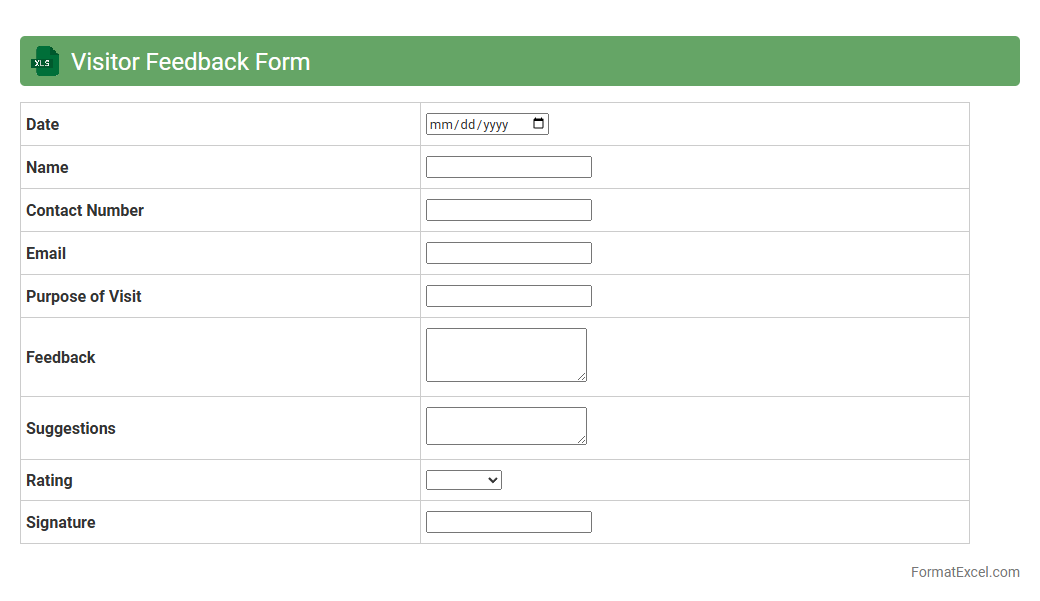Viewport: 1040px width, 601px height.
Task: Open the FormatExcel.com link
Action: [x=965, y=572]
